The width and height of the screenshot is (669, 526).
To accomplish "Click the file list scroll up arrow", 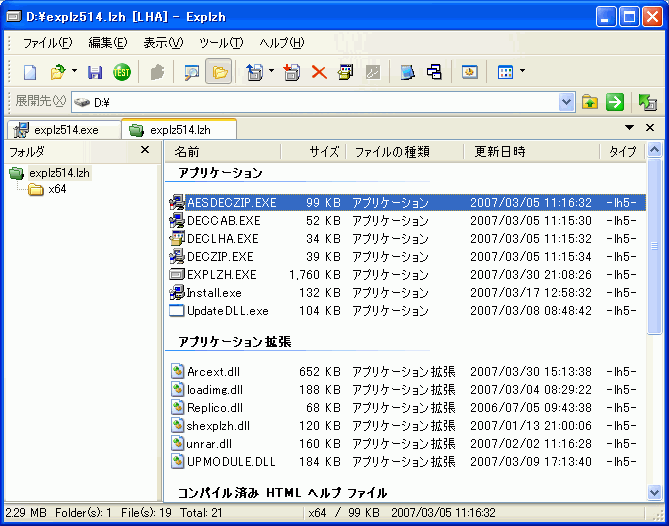I will [654, 149].
